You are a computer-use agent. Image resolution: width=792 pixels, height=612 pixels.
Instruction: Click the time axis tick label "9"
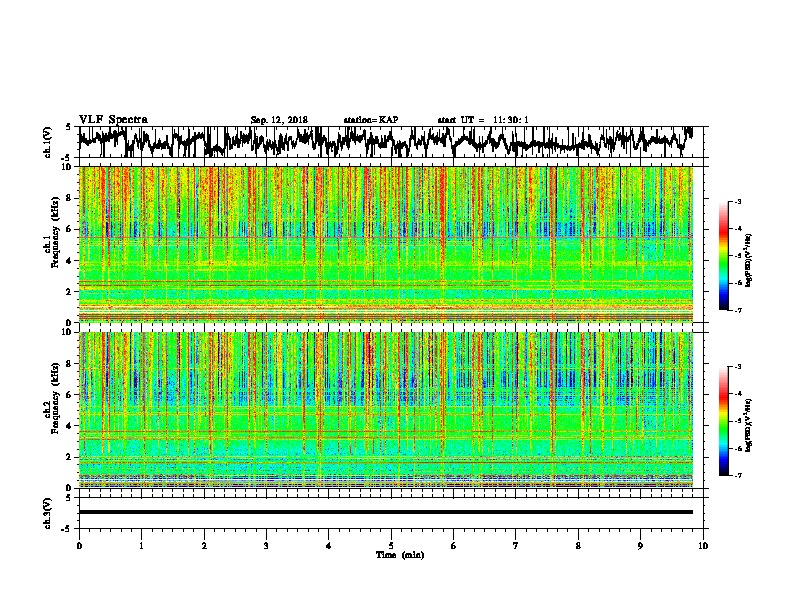640,546
